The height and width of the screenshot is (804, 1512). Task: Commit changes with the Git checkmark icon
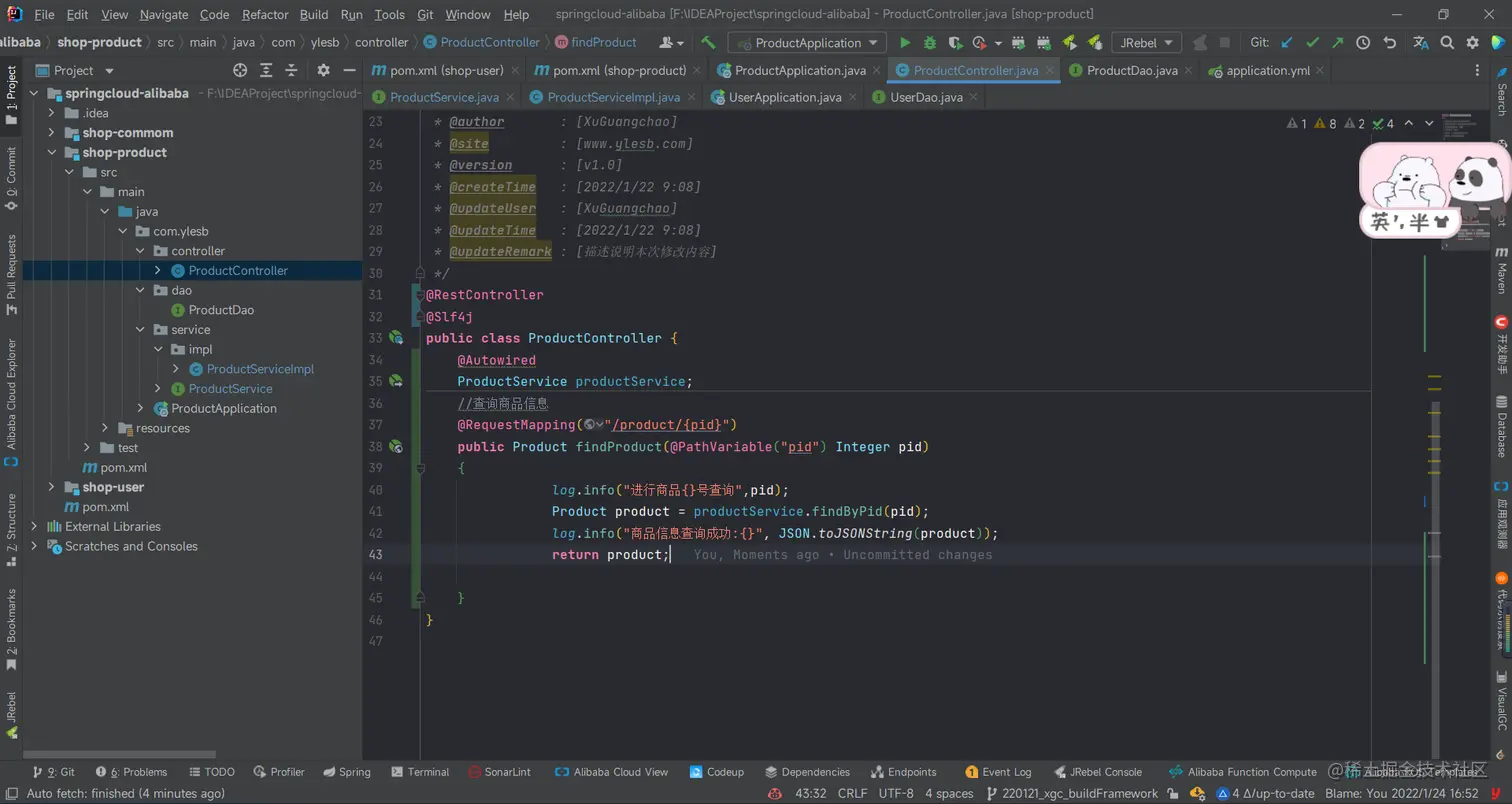click(x=1312, y=43)
